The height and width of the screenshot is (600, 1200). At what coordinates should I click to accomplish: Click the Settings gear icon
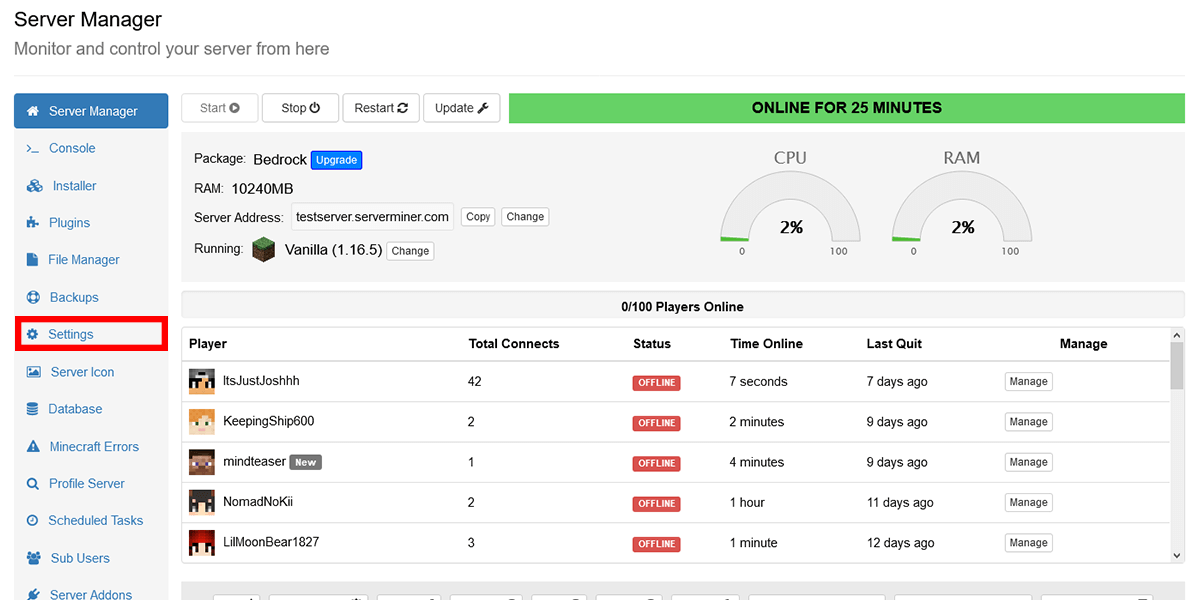click(32, 334)
